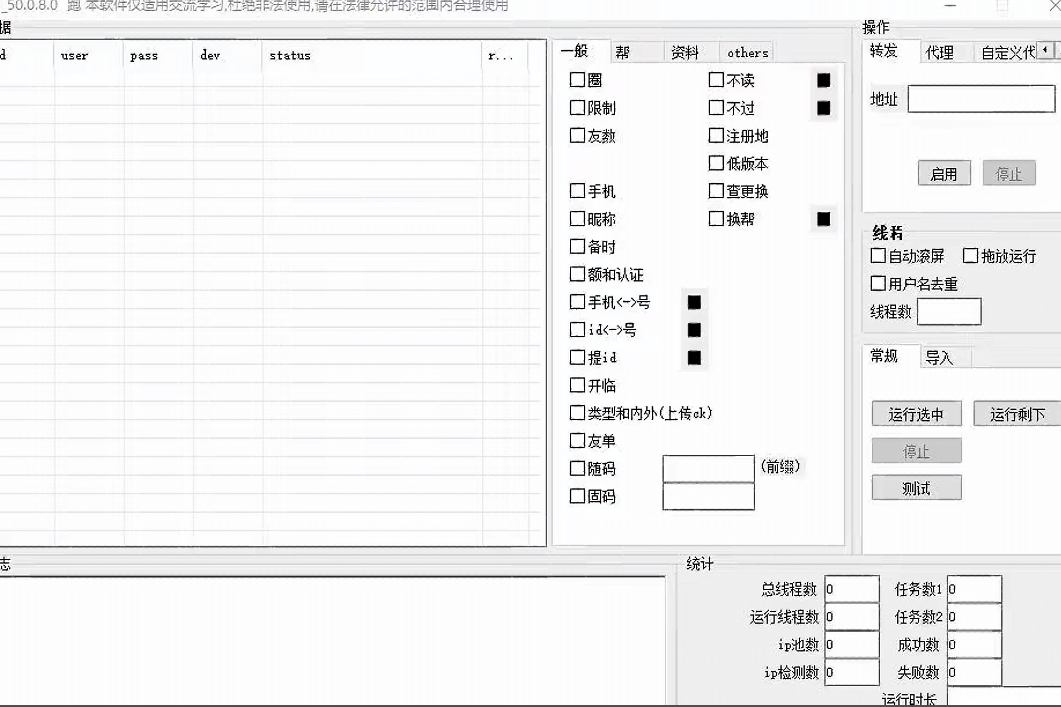
Task: Click the black square beside 不过
Action: [x=823, y=108]
